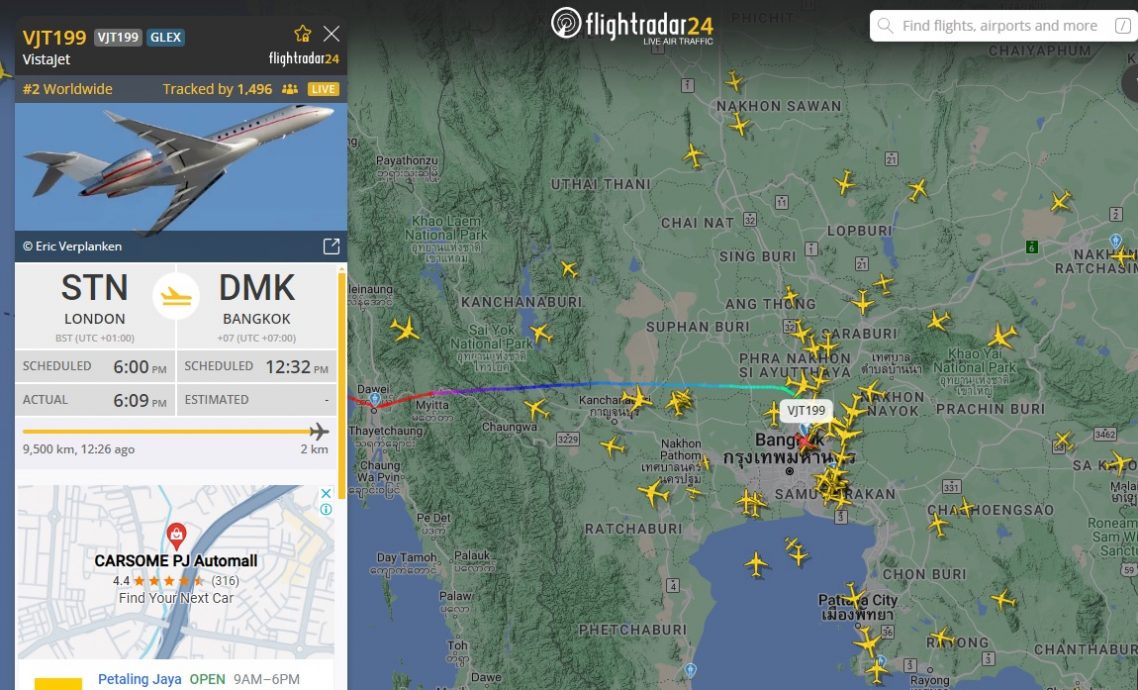
Task: Open the aircraft photo in external link
Action: [x=331, y=247]
